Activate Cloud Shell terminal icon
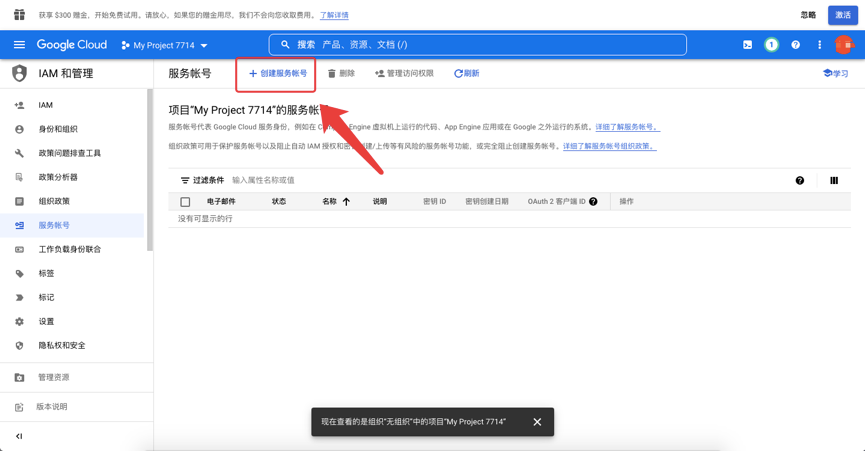 tap(747, 45)
